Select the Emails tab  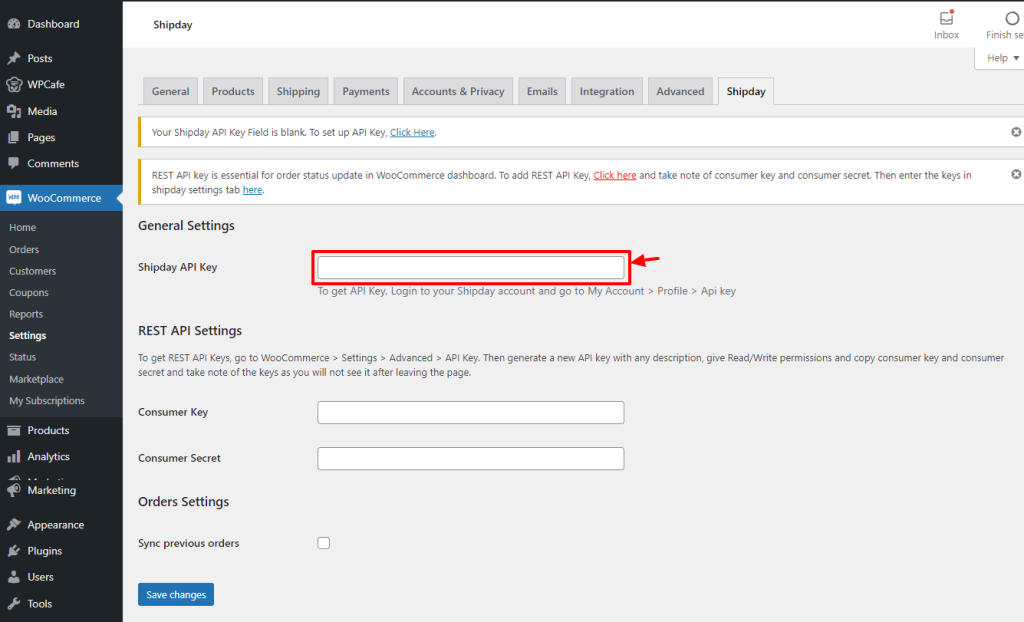pyautogui.click(x=542, y=91)
